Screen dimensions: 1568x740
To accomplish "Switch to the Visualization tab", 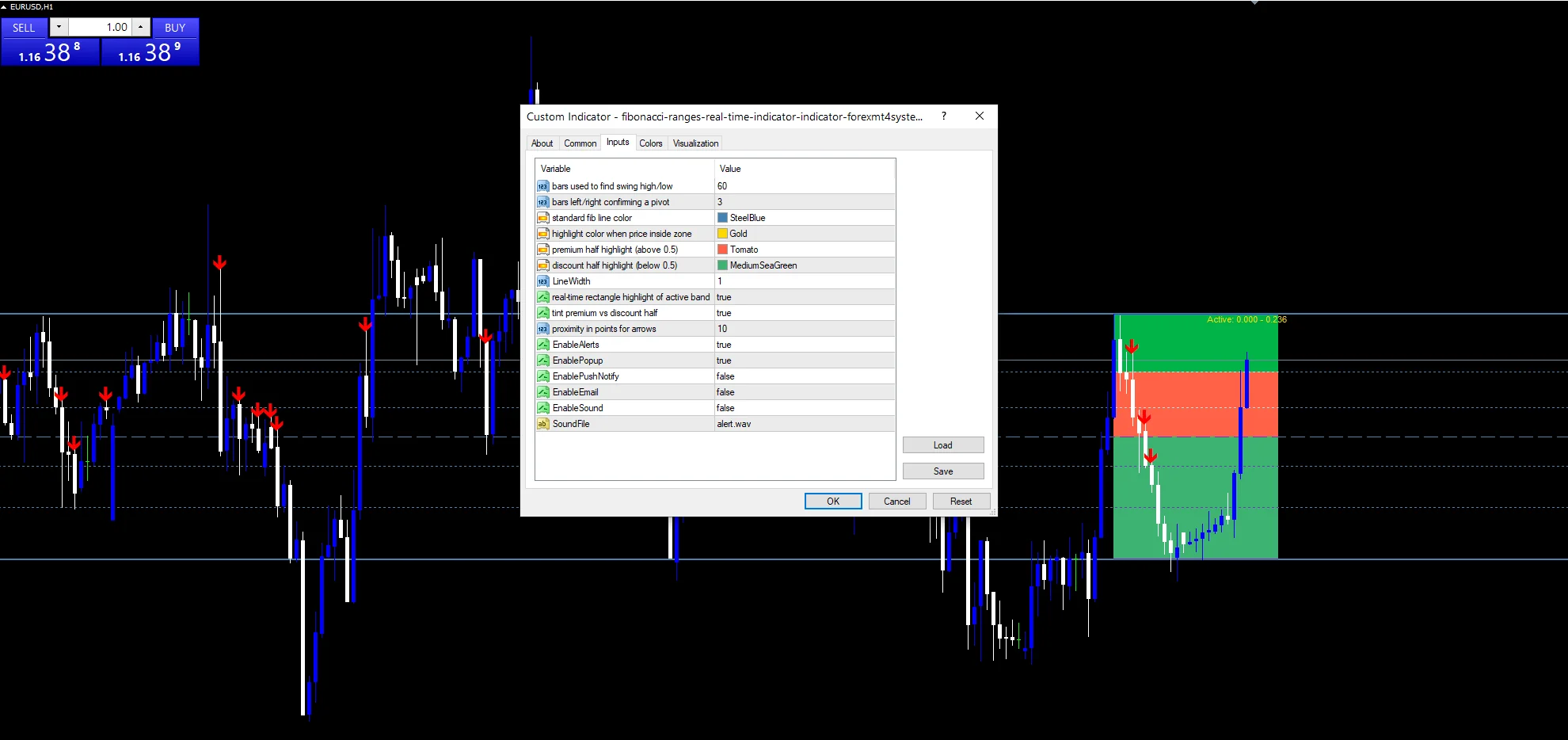I will point(696,143).
